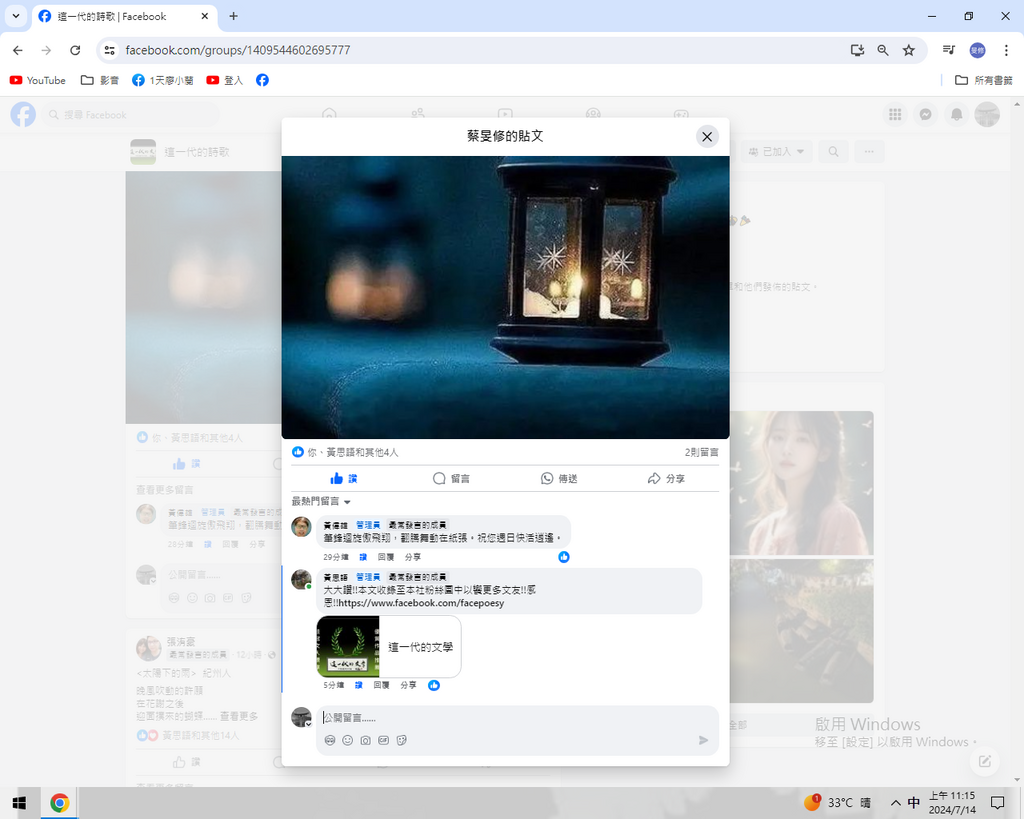Open the emoji picker in comment box
Viewport: 1024px width, 819px height.
point(348,741)
